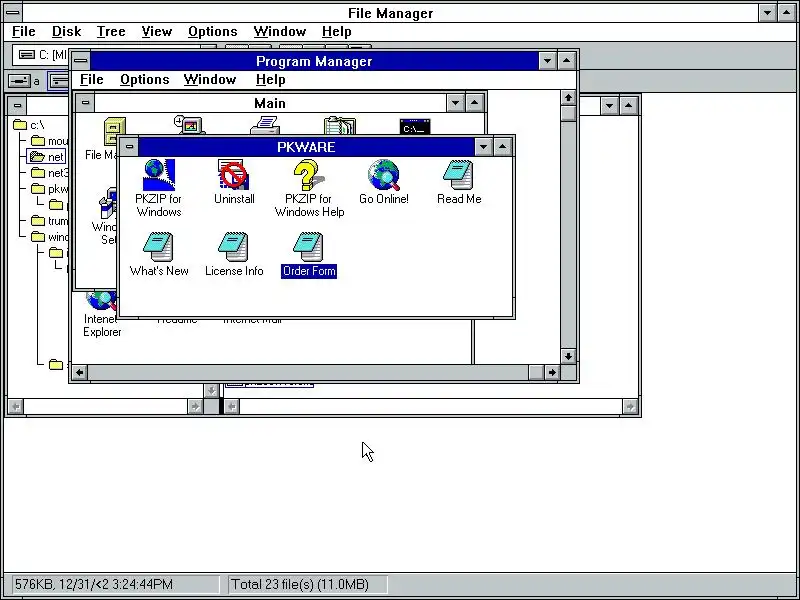Click status text 'Total 23 file(s) (11.0MB)'
This screenshot has height=600, width=800.
(300, 584)
